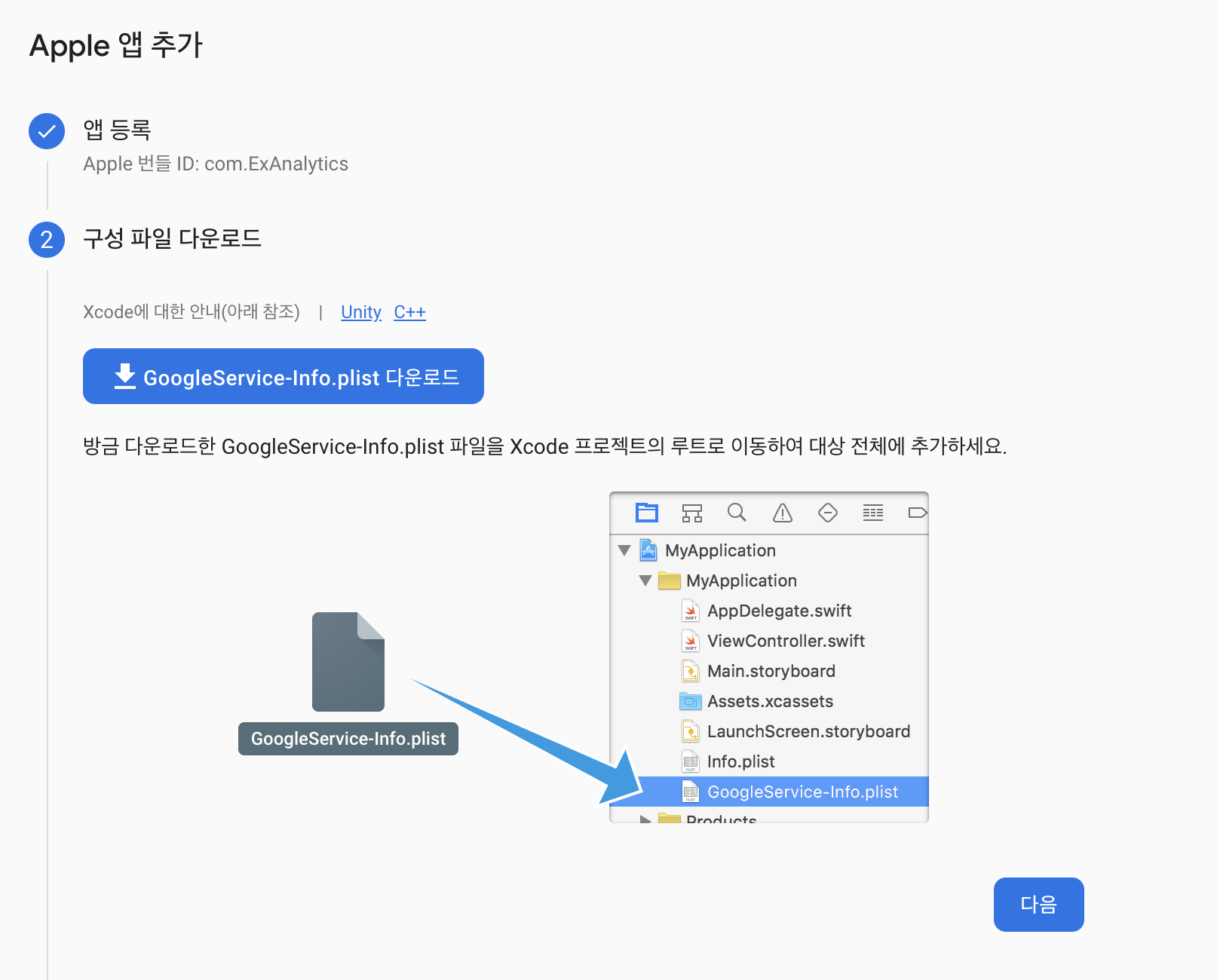Select the Xcode debug navigator lines icon
This screenshot has height=980, width=1217.
(x=873, y=513)
